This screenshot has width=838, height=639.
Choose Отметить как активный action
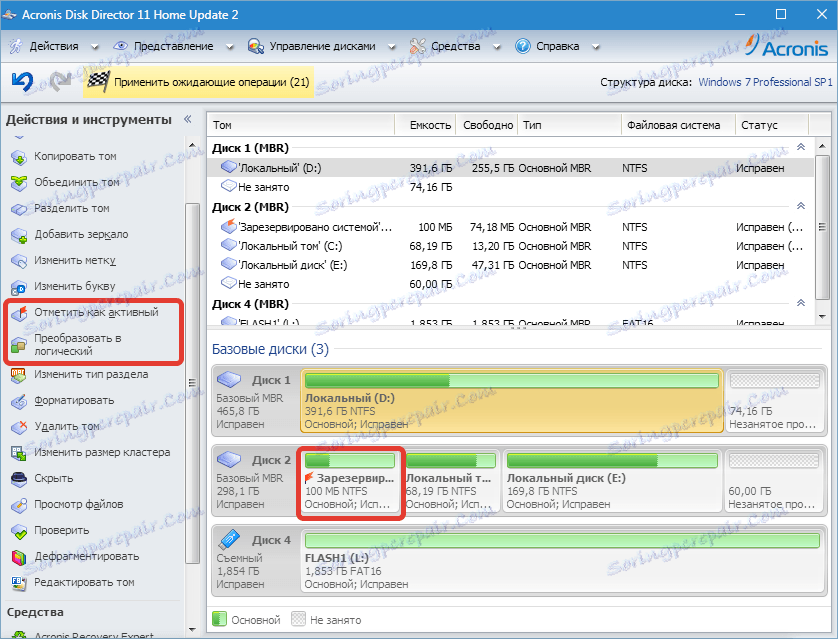[96, 312]
